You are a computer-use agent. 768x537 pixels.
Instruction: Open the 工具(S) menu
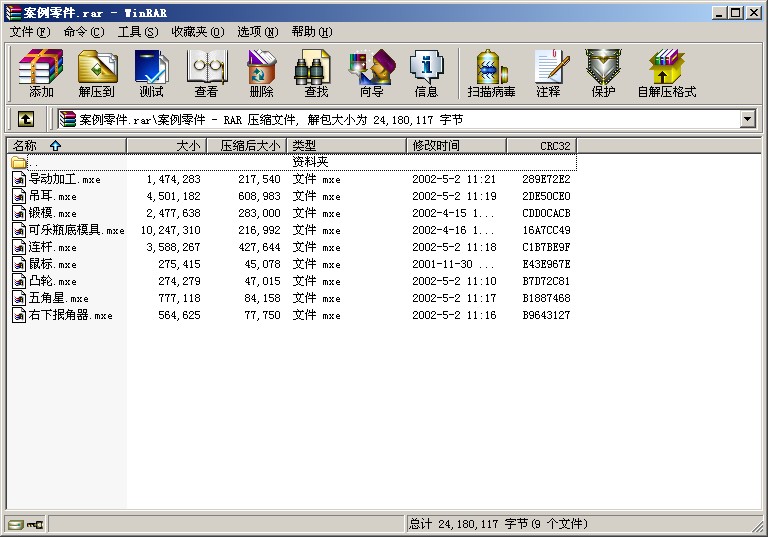click(x=138, y=32)
